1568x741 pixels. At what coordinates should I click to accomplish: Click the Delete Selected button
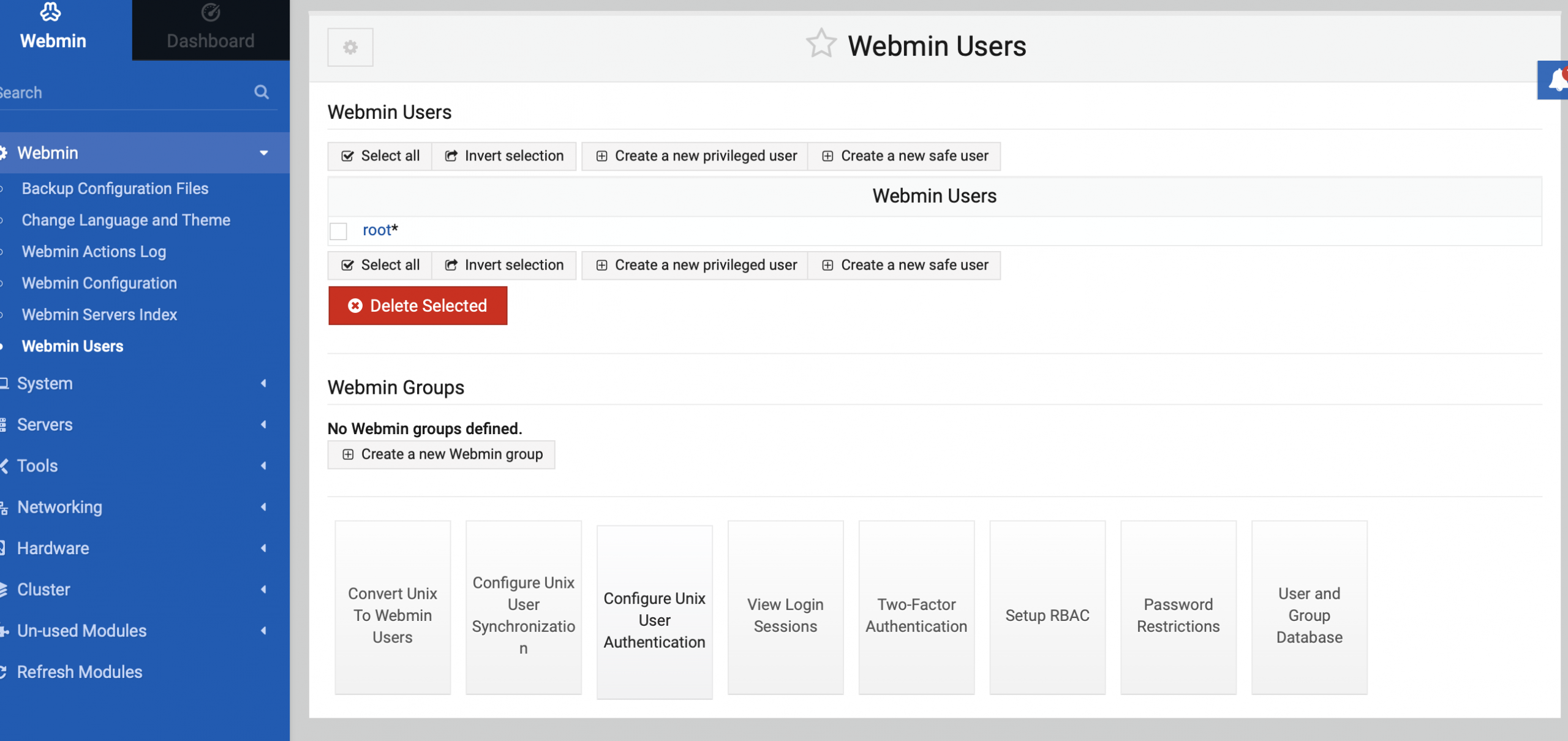tap(418, 306)
